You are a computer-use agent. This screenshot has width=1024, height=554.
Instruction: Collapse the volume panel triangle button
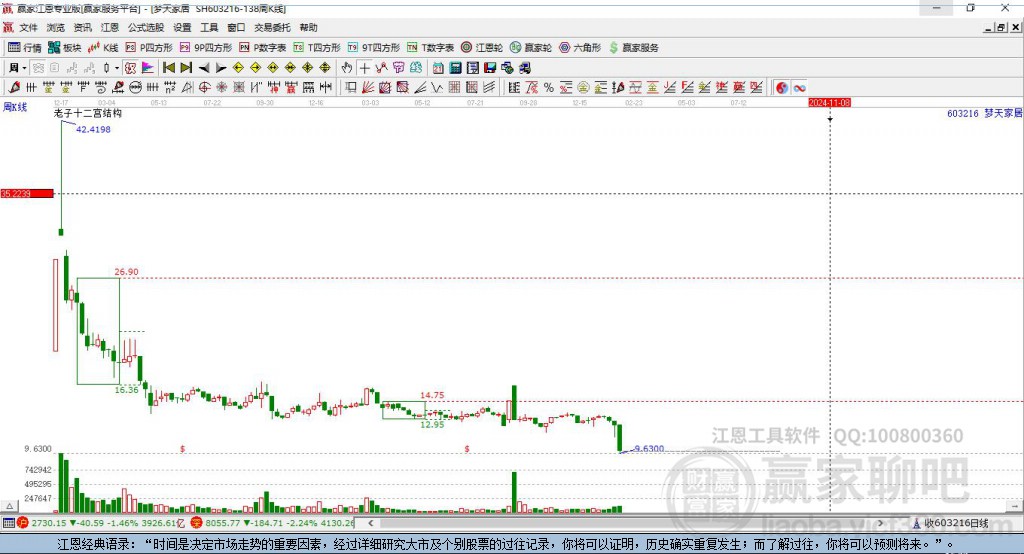coord(9,506)
